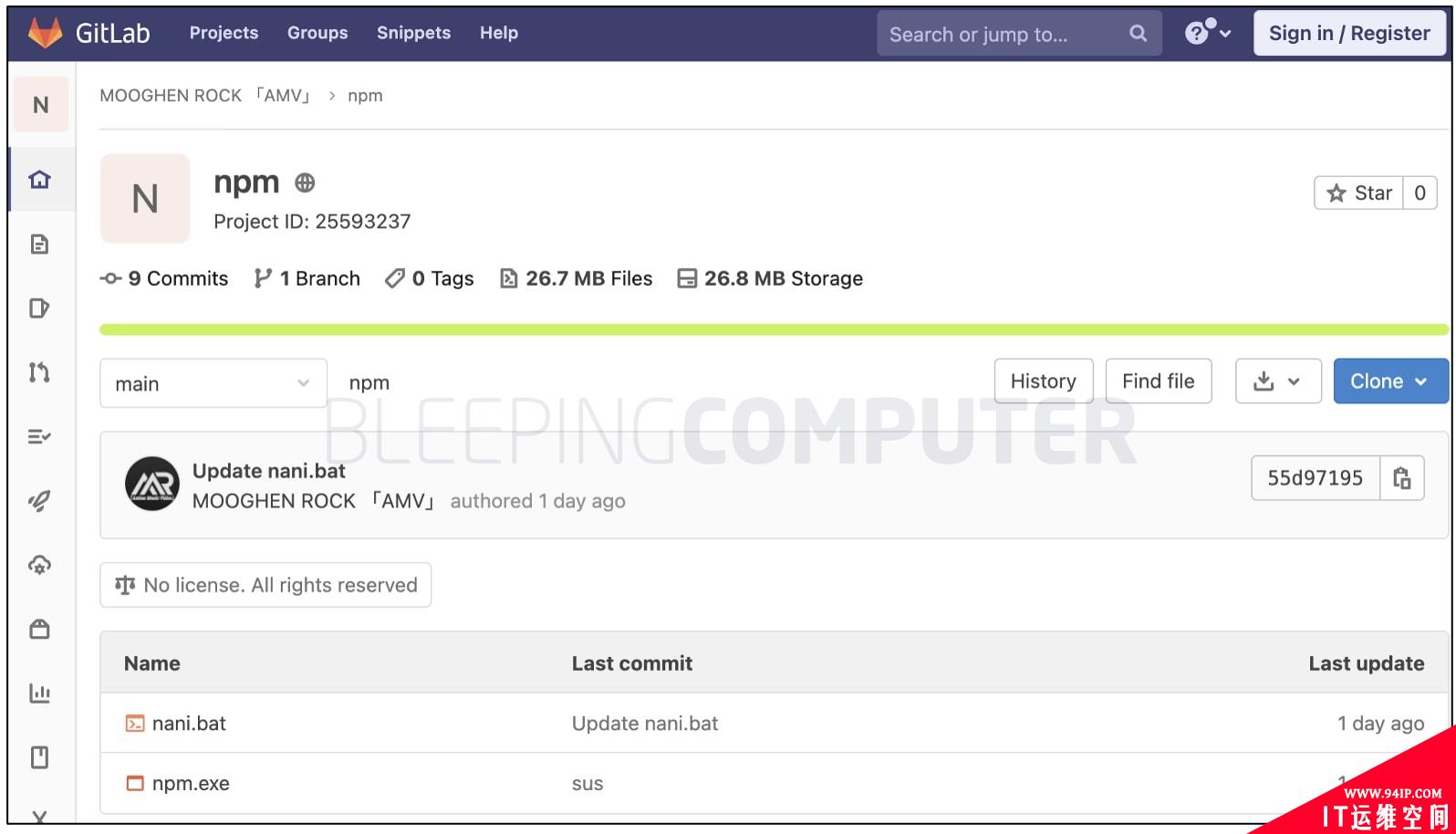Open Snippets in the top navigation
Image resolution: width=1456 pixels, height=834 pixels.
pos(413,33)
